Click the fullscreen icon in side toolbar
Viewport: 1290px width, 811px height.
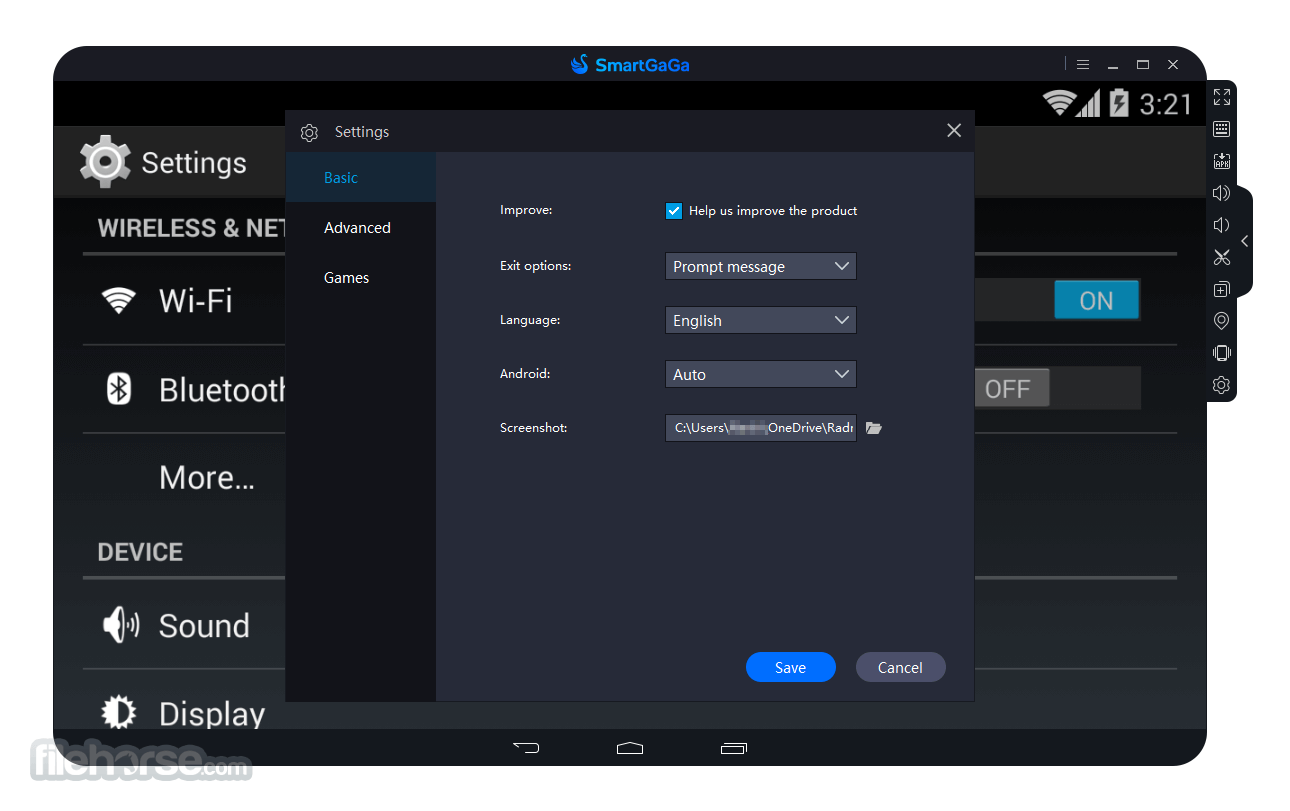[1221, 97]
